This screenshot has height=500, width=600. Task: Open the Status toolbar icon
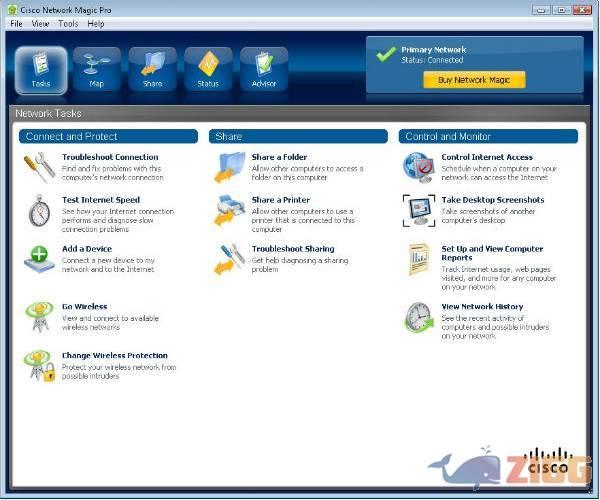tap(208, 69)
